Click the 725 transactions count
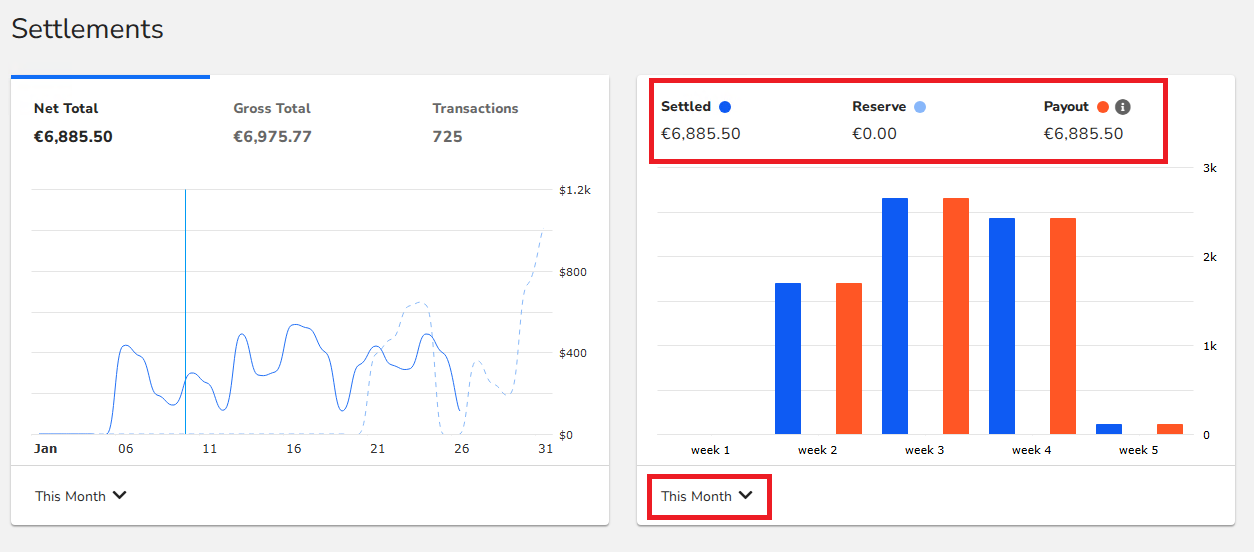1254x552 pixels. click(x=447, y=137)
